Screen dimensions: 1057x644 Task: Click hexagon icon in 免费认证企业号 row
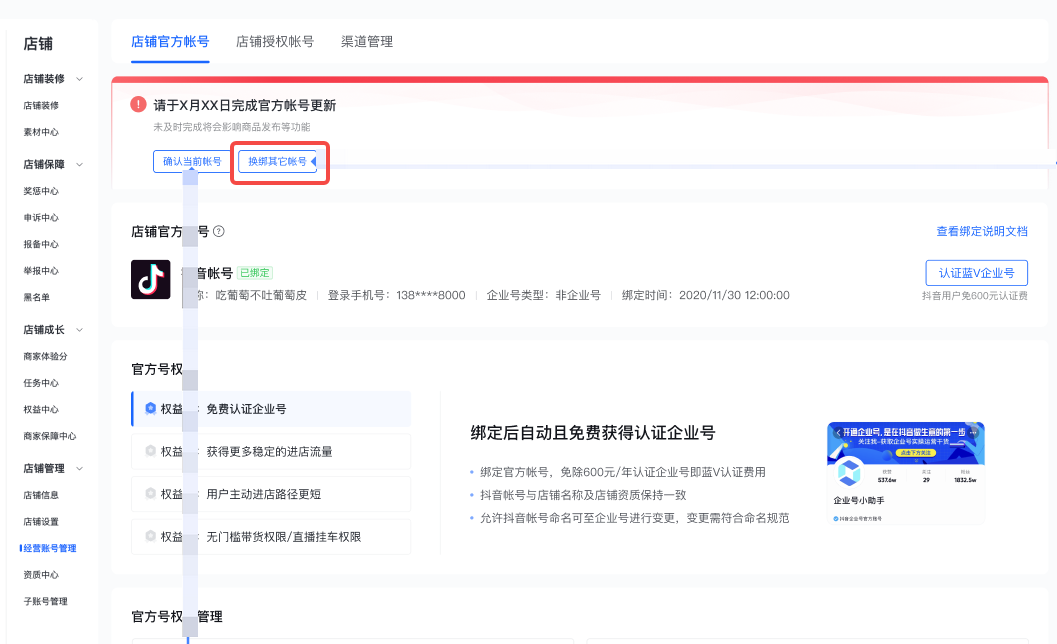click(x=149, y=409)
